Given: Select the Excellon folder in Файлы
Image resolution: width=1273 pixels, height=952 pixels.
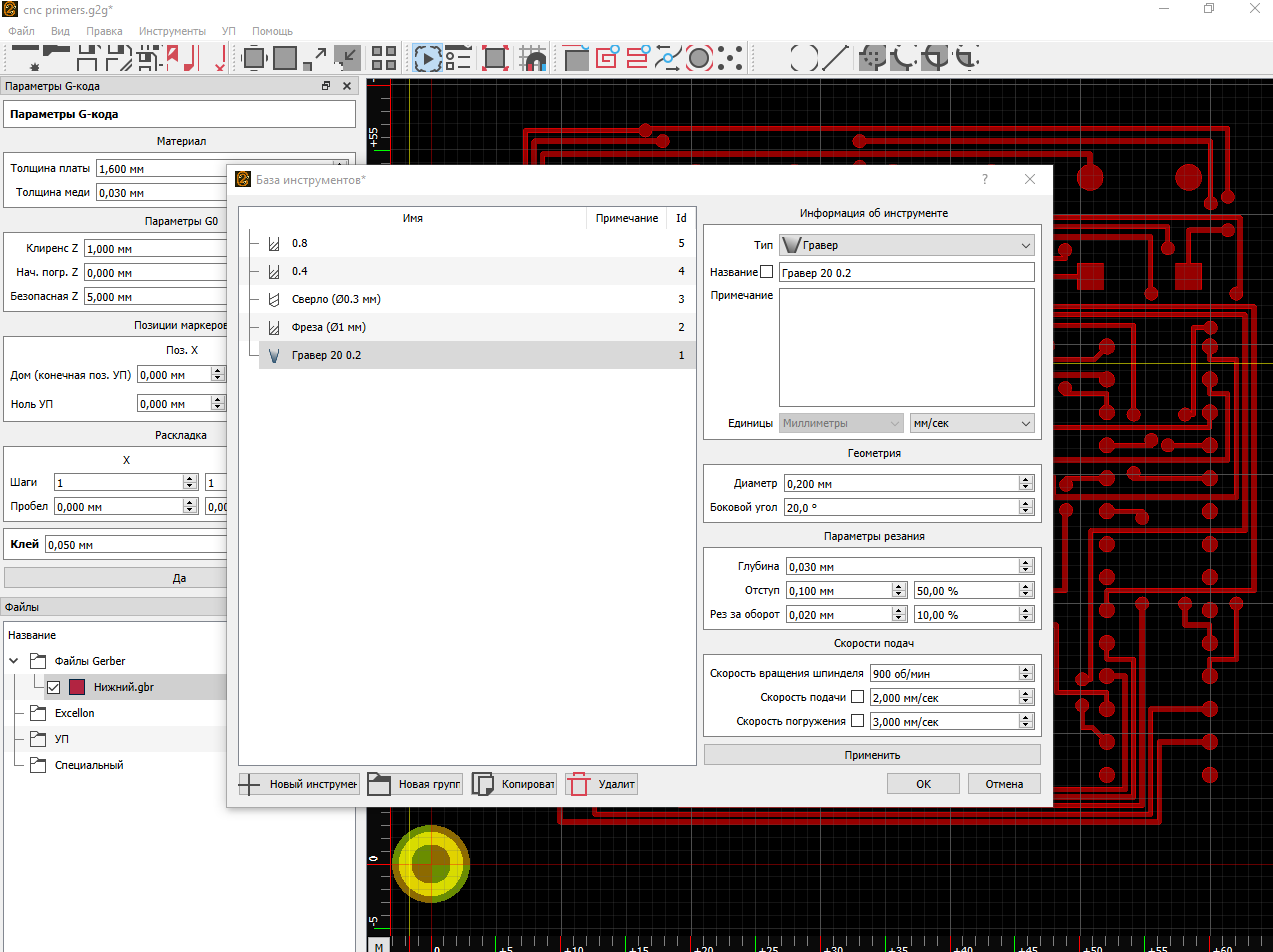Looking at the screenshot, I should pos(75,713).
